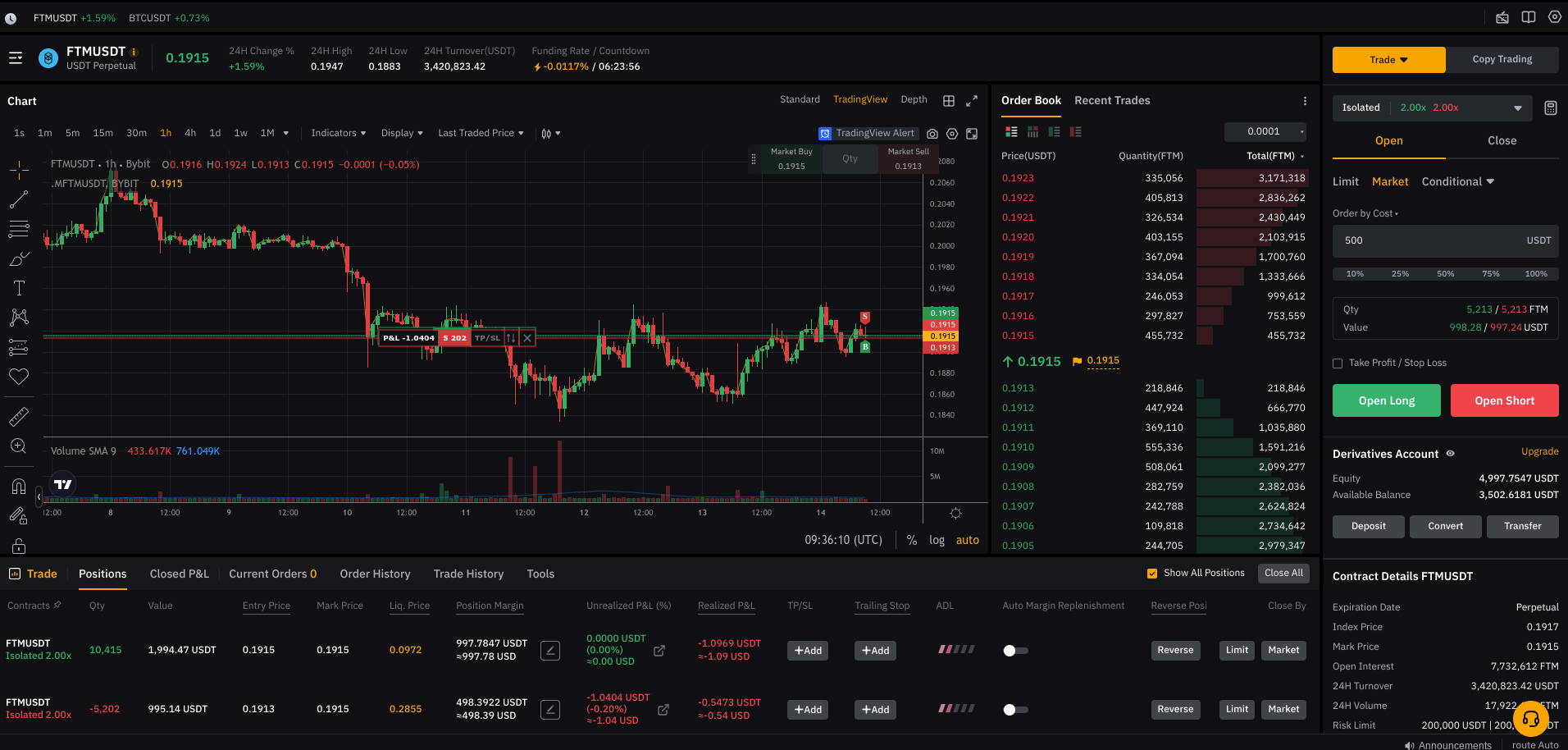Select the crosshair cursor tool
Screen dimensions: 1568x750
(19, 170)
